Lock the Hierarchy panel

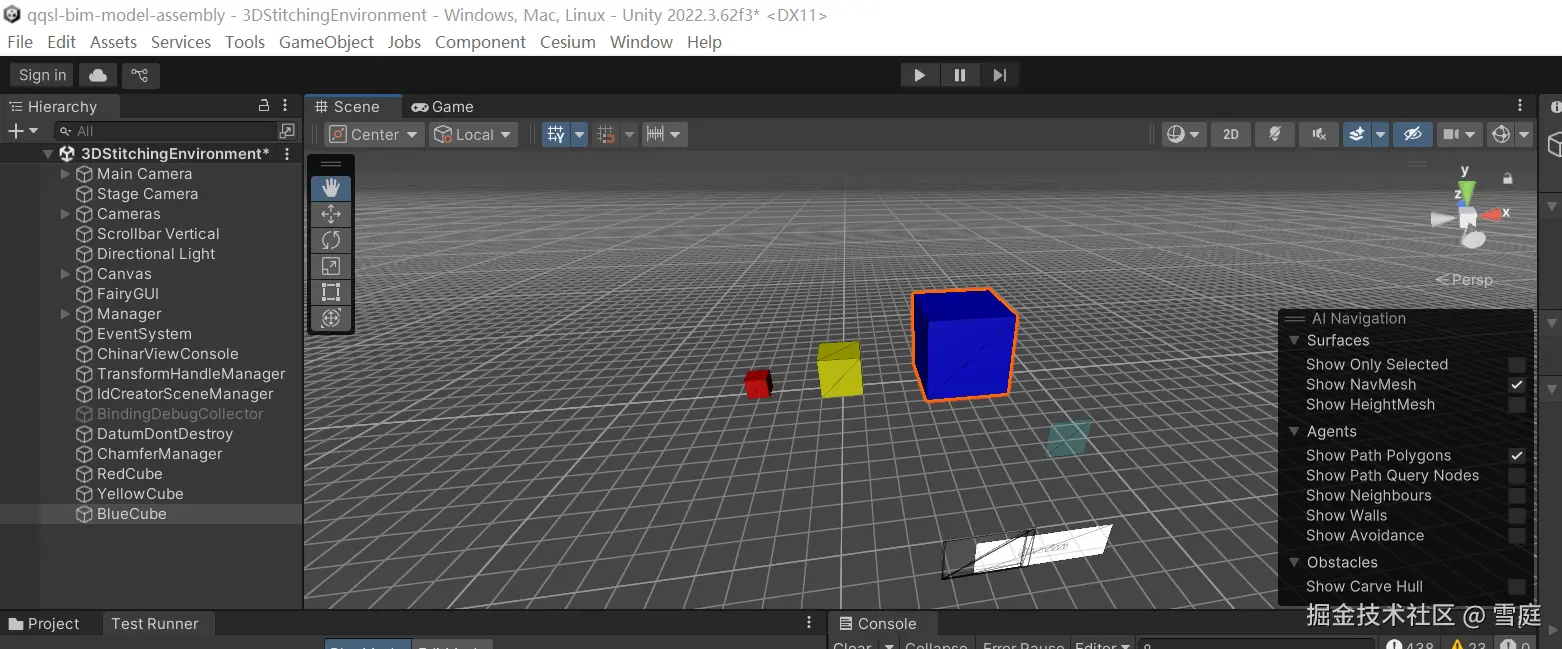click(264, 105)
